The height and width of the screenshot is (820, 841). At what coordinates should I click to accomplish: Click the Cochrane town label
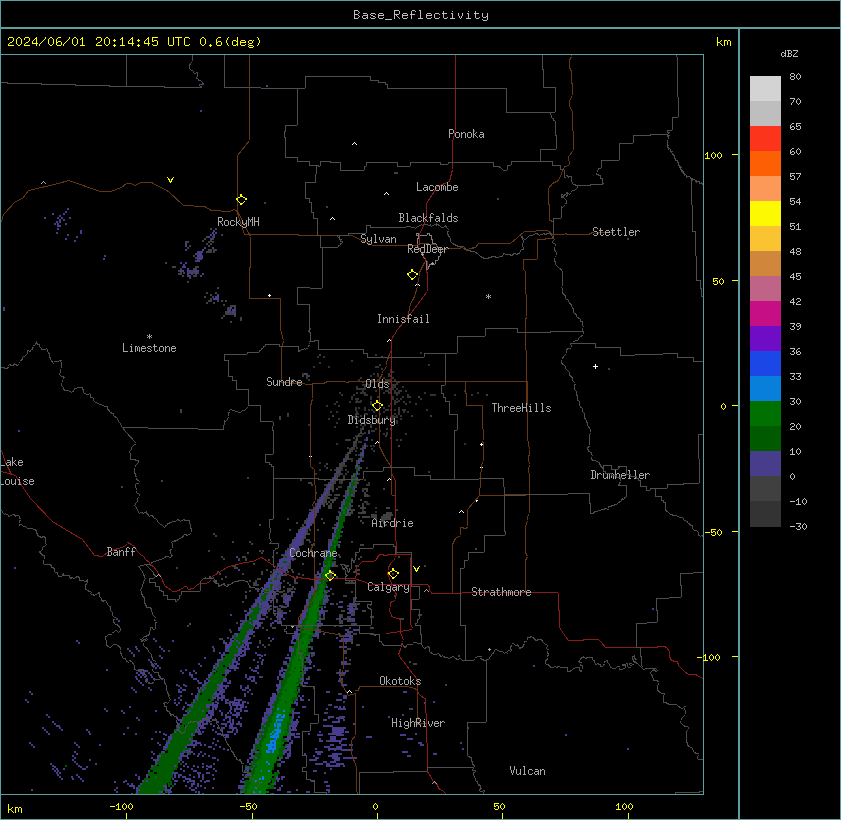(313, 553)
